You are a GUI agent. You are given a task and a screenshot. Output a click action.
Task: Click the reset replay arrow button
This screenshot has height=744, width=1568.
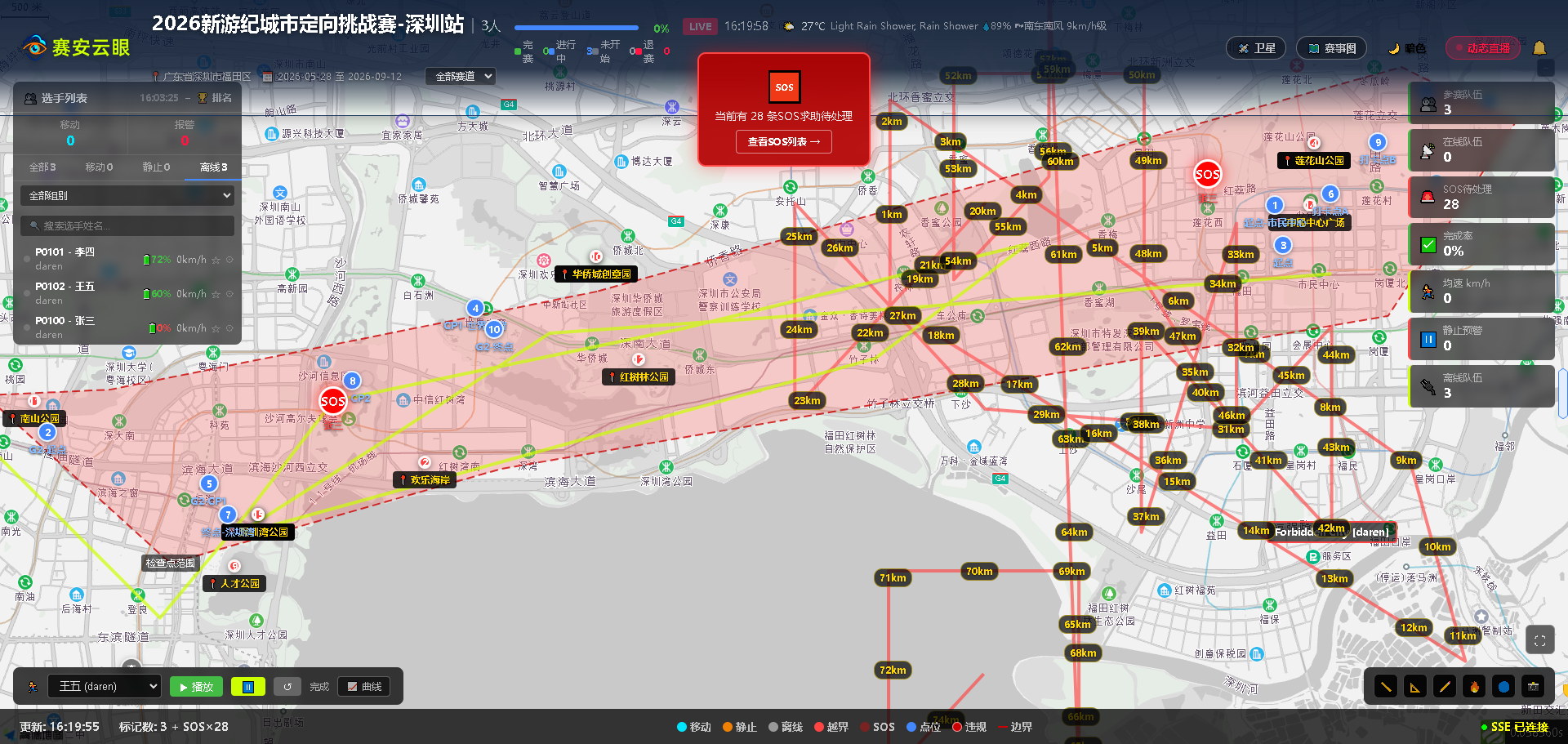coord(287,687)
